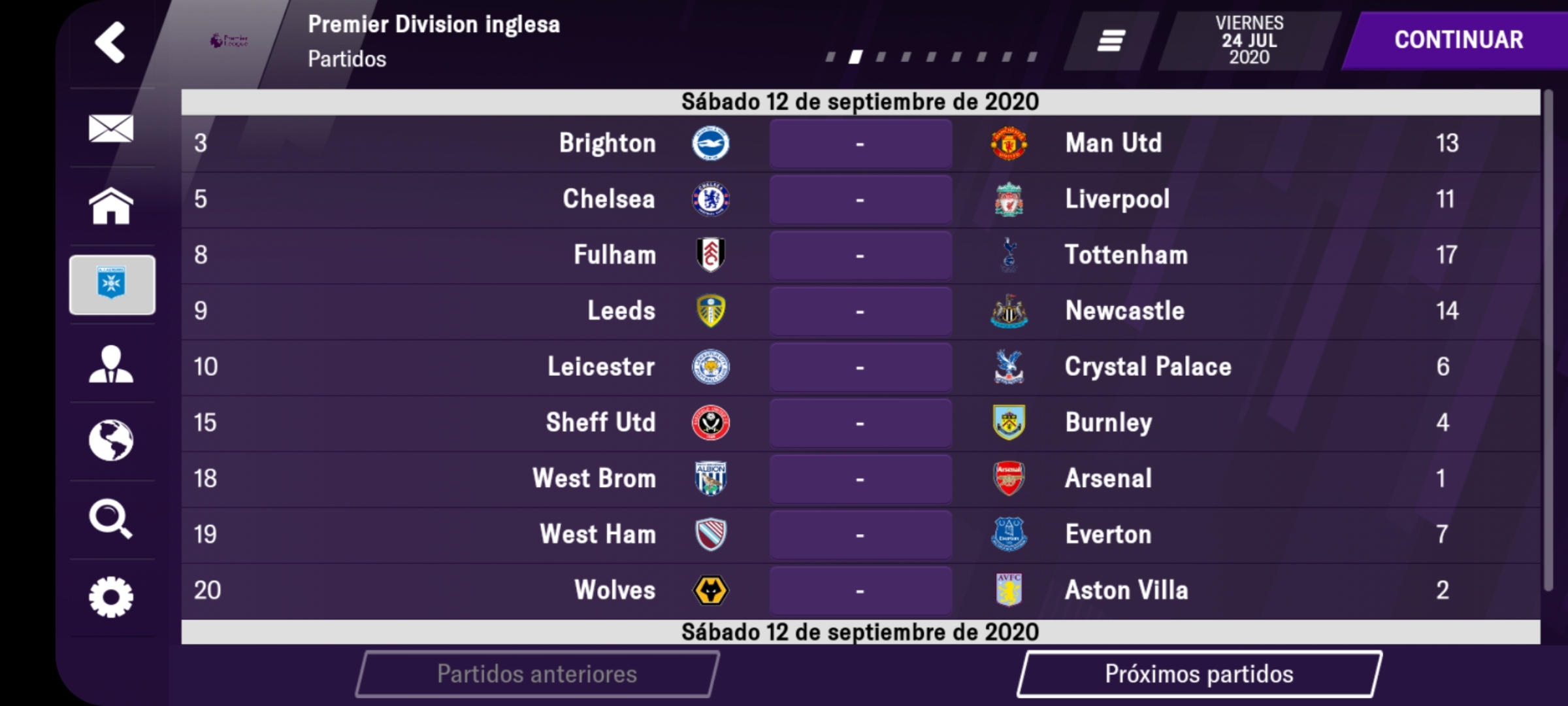
Task: Open the manager profile icon
Action: (x=111, y=363)
